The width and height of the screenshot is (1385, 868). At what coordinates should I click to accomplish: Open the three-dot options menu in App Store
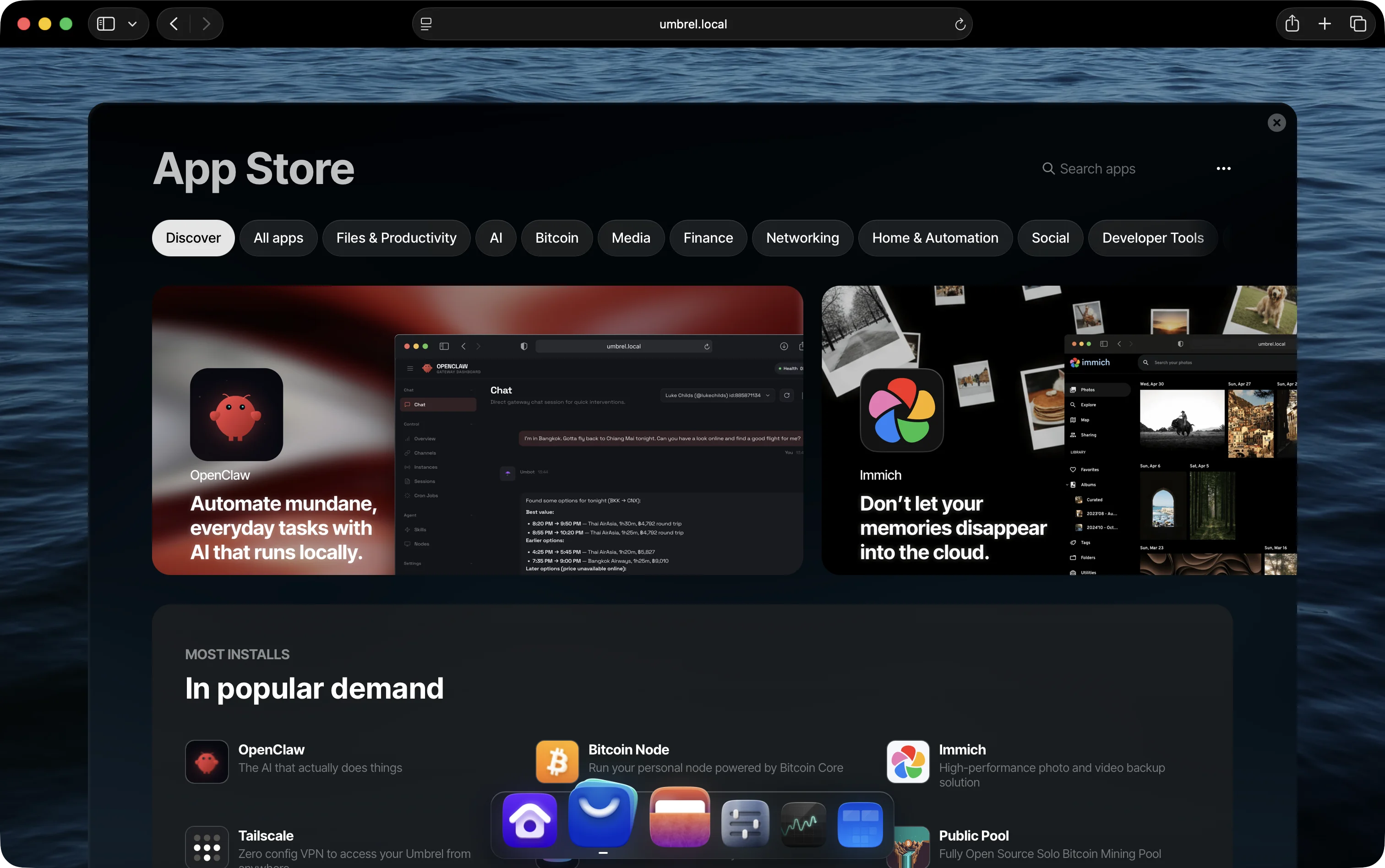pyautogui.click(x=1223, y=168)
